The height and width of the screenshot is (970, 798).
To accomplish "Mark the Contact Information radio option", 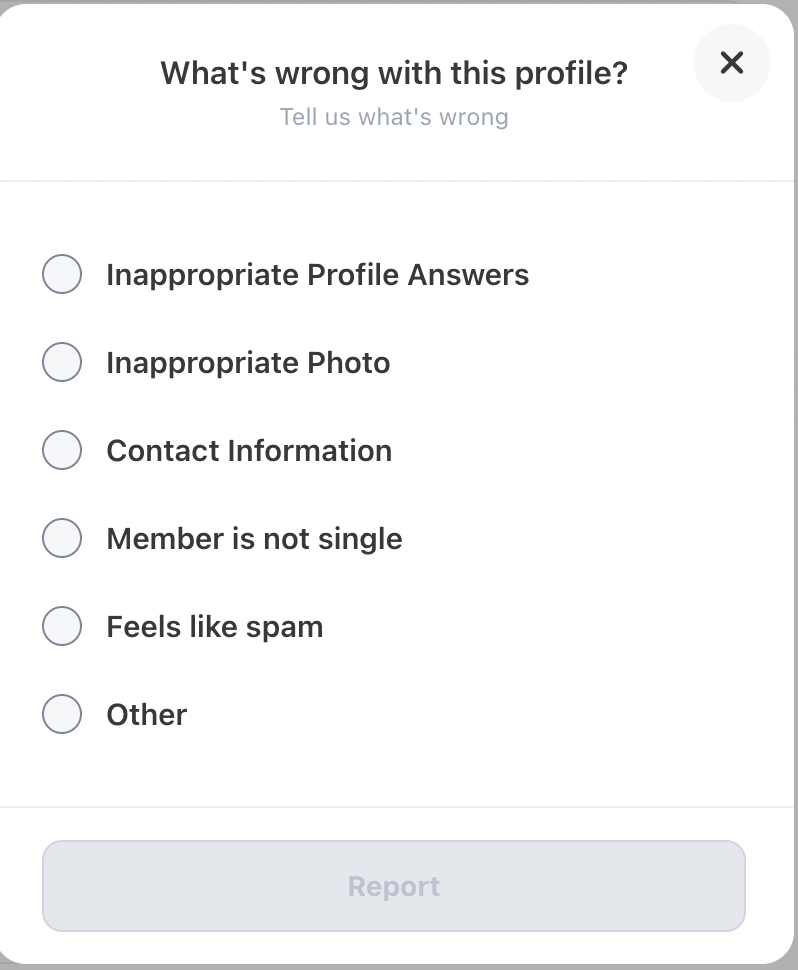I will 62,450.
